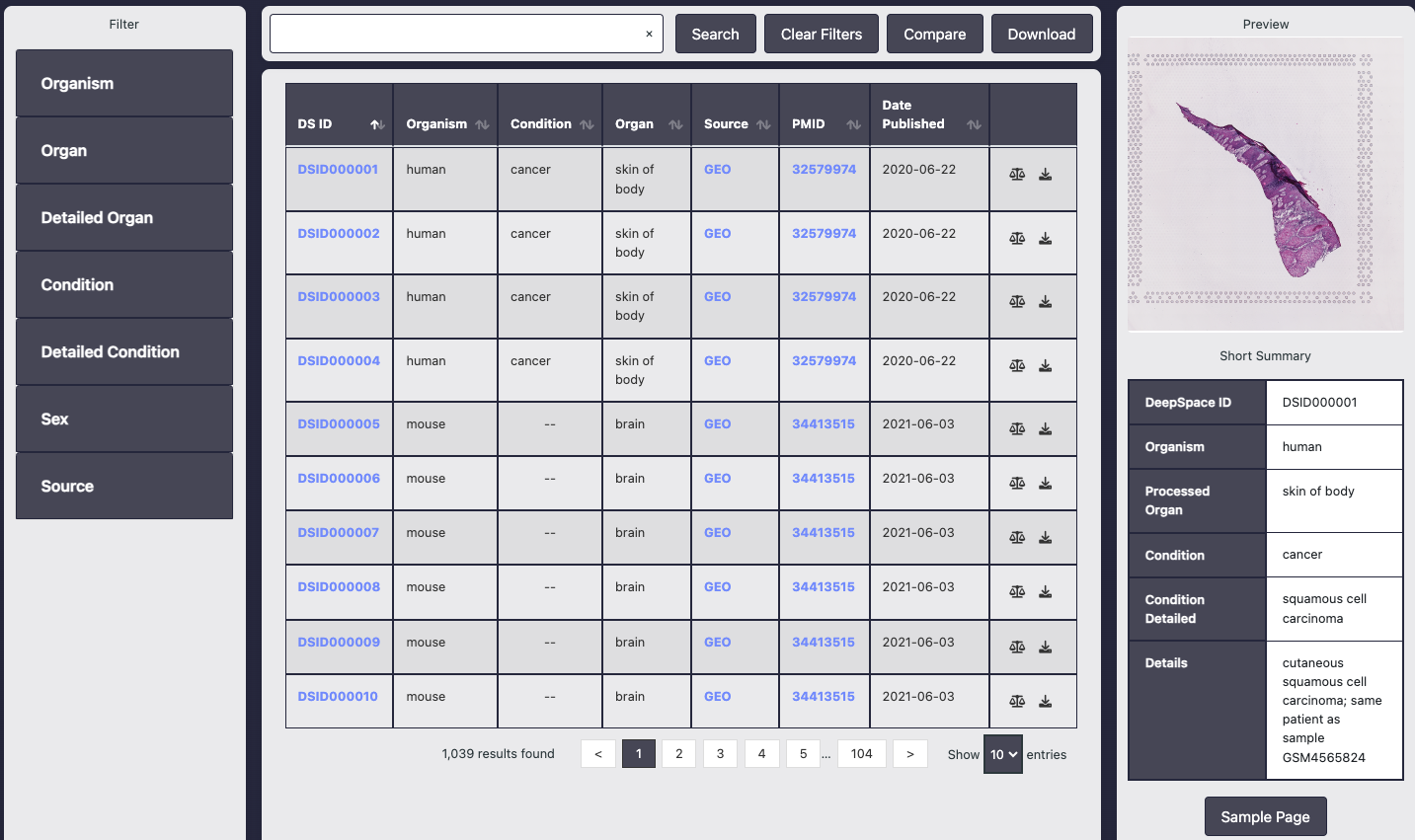Sort the table by Organism column
The height and width of the screenshot is (840, 1415).
(482, 124)
